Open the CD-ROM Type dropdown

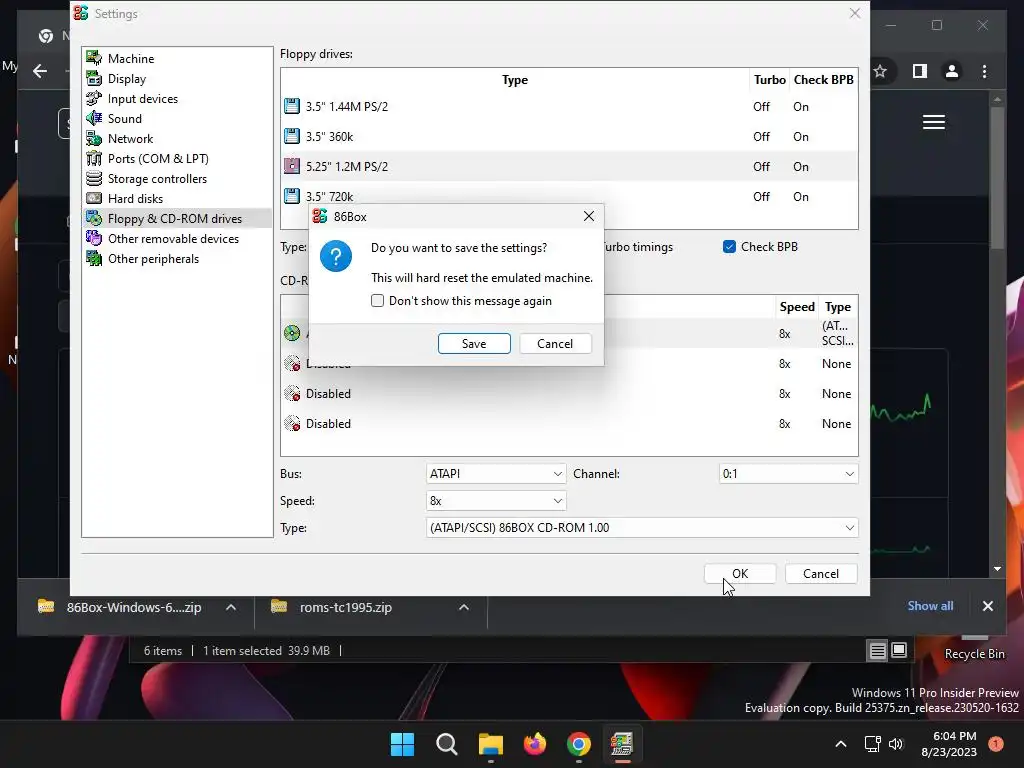point(641,528)
